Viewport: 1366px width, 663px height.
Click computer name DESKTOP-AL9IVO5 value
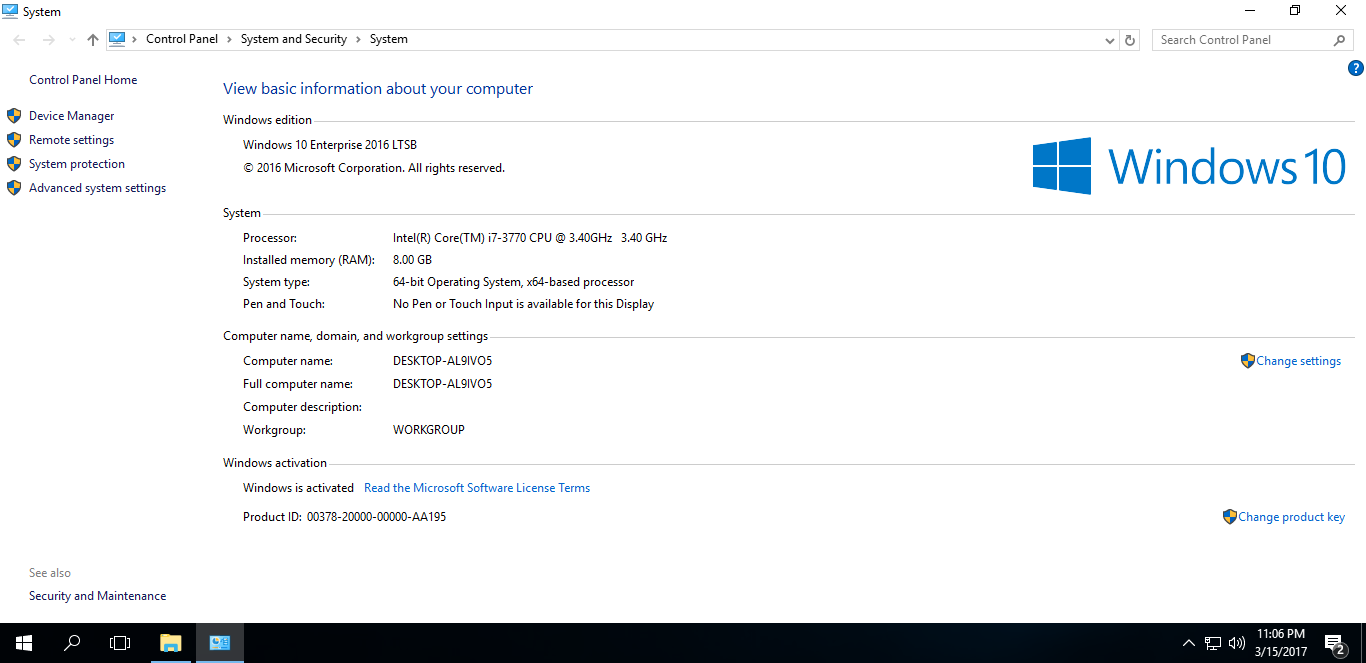[x=442, y=361]
